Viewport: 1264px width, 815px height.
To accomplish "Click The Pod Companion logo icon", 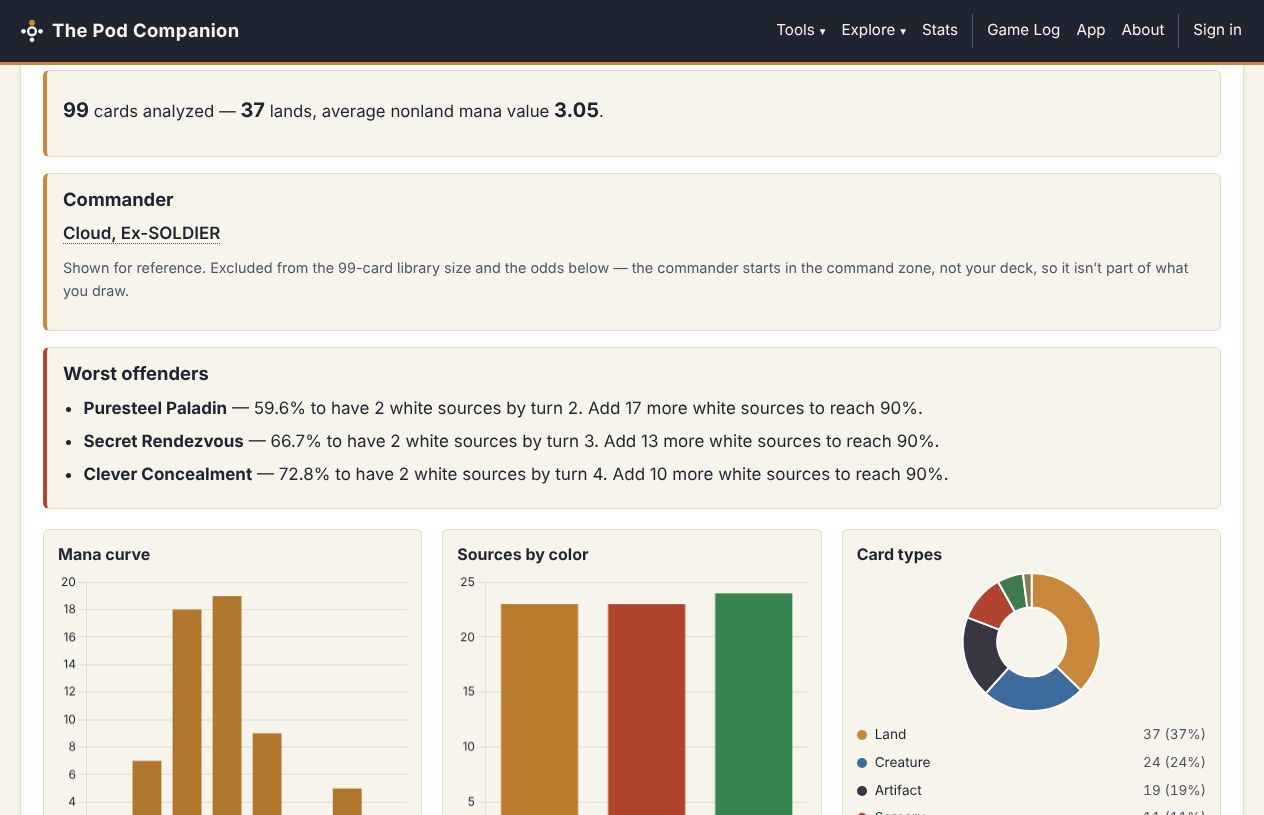I will pos(32,31).
